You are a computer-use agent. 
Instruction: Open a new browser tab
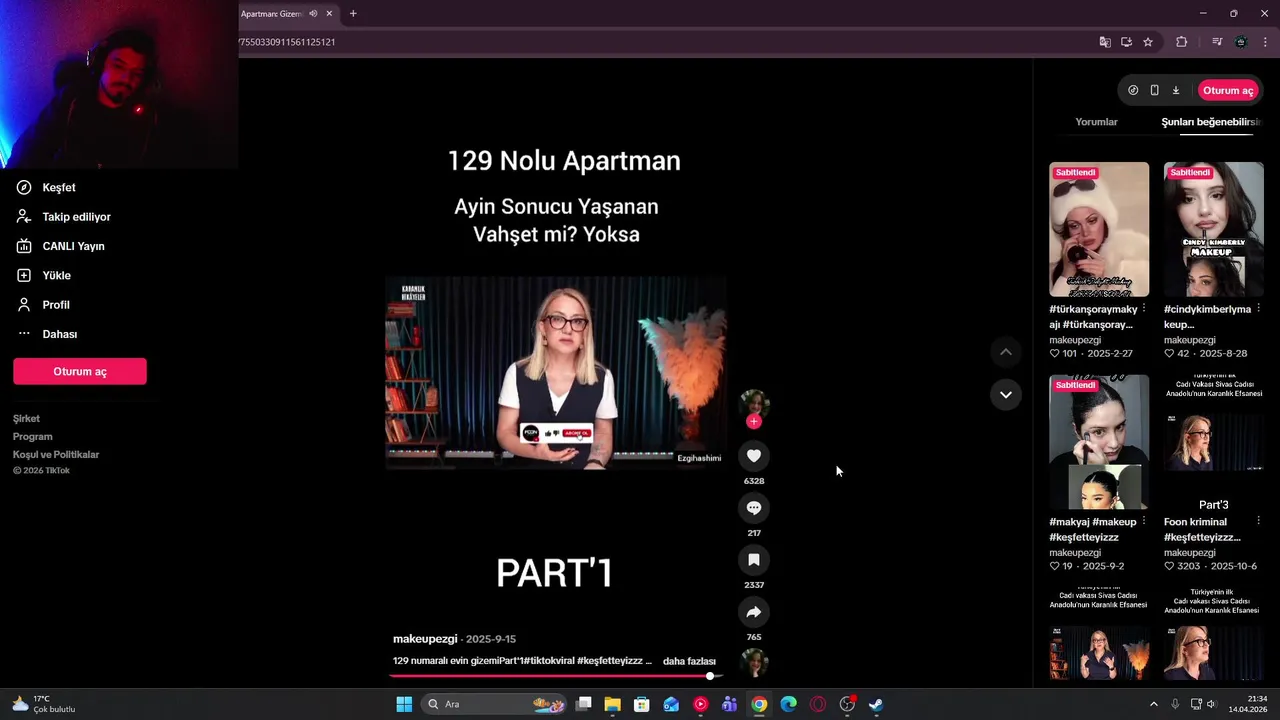tap(353, 14)
